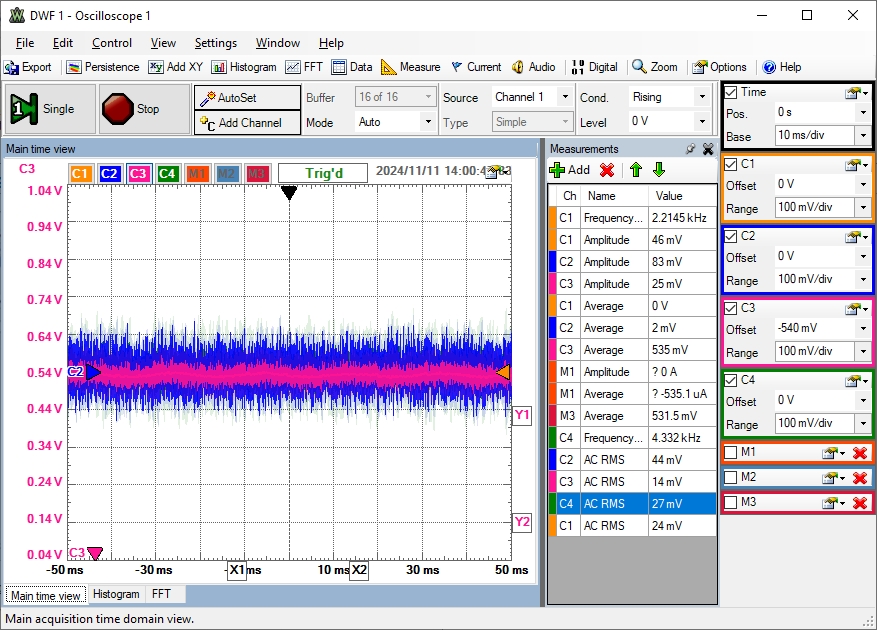
Task: Switch to the Histogram bottom tab
Action: (x=116, y=594)
